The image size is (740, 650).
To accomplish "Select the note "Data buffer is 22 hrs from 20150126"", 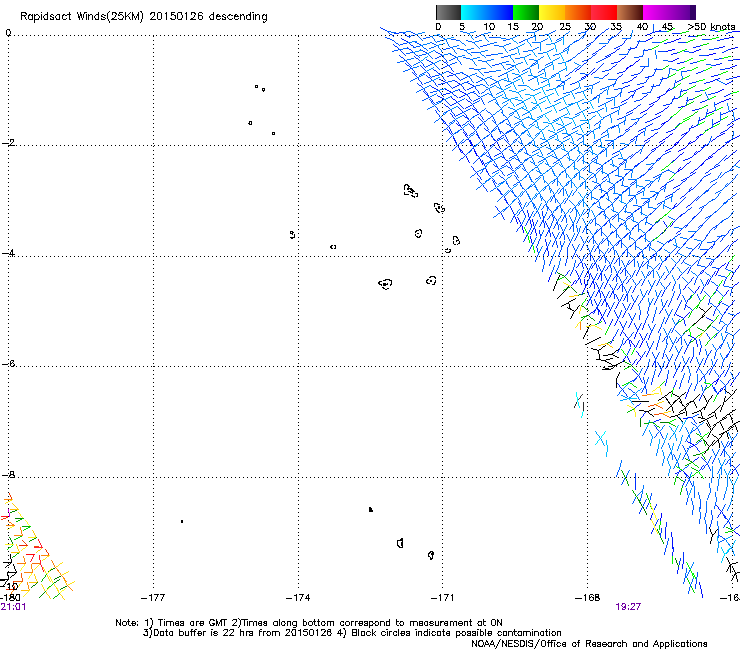I will 242,633.
